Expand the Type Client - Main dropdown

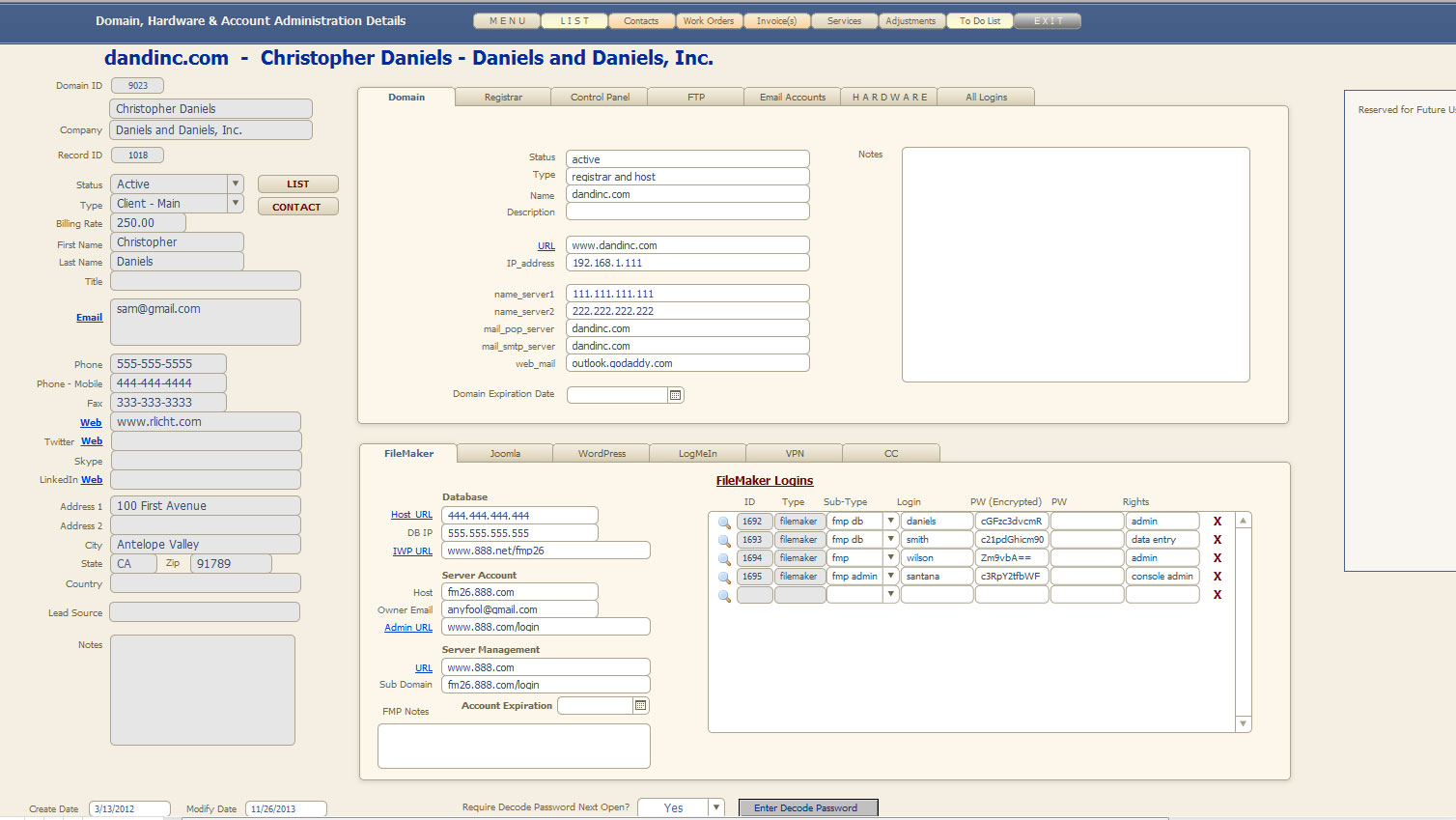236,204
